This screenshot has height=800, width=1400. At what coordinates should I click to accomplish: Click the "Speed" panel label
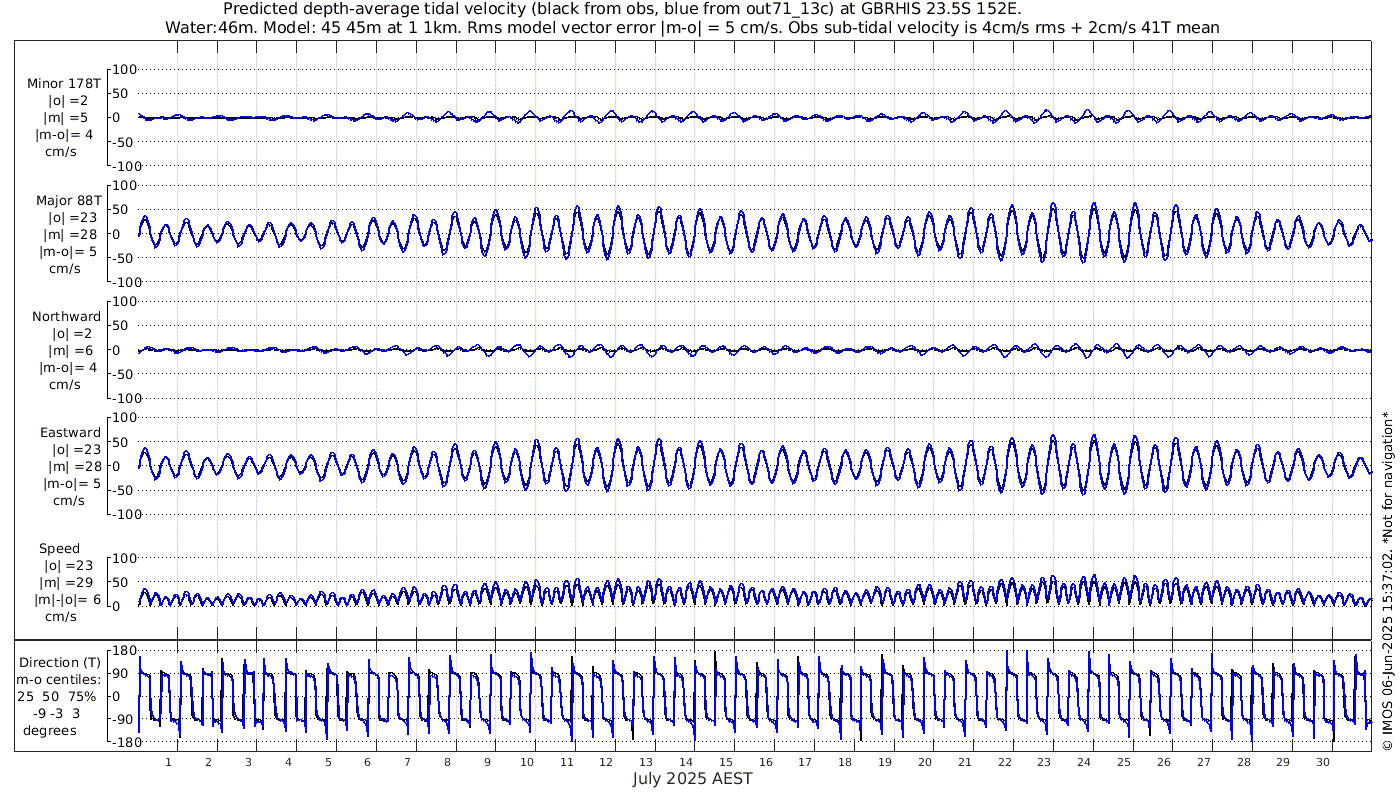(60, 549)
